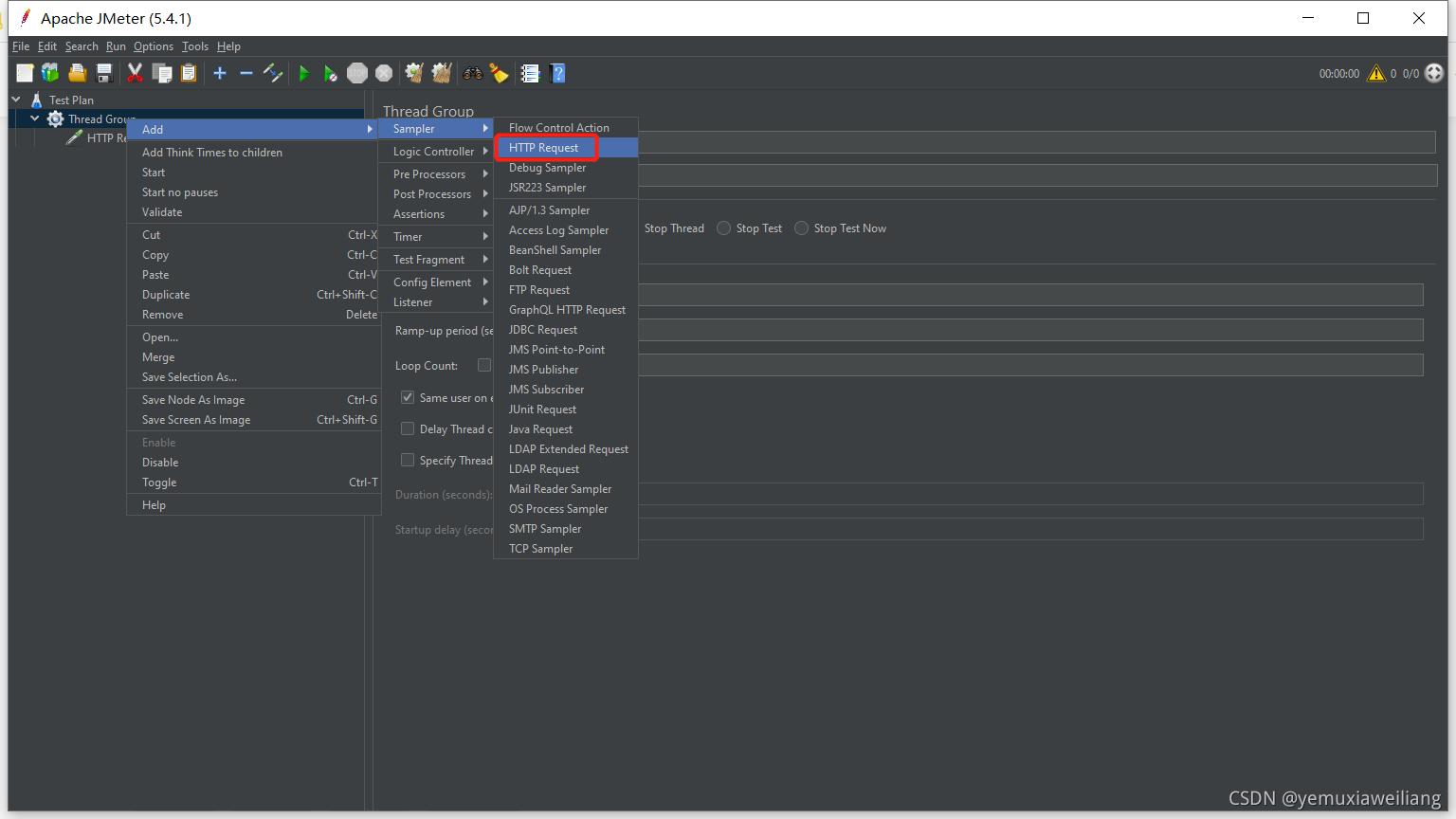
Task: Choose TCP Sampler from the list
Action: point(566,548)
